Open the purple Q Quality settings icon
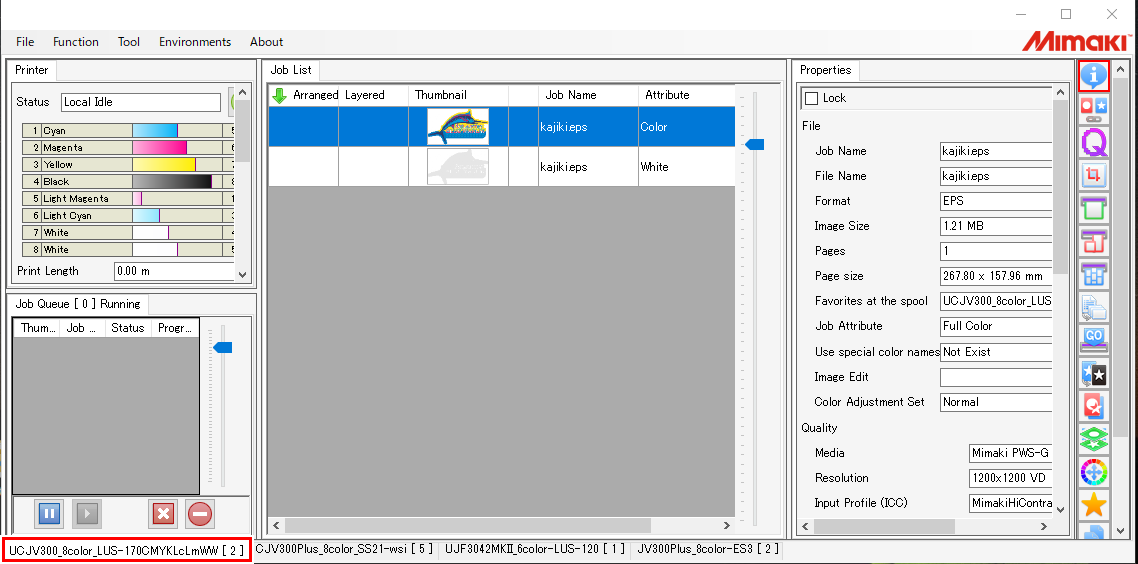Viewport: 1138px width, 564px height. click(1094, 142)
